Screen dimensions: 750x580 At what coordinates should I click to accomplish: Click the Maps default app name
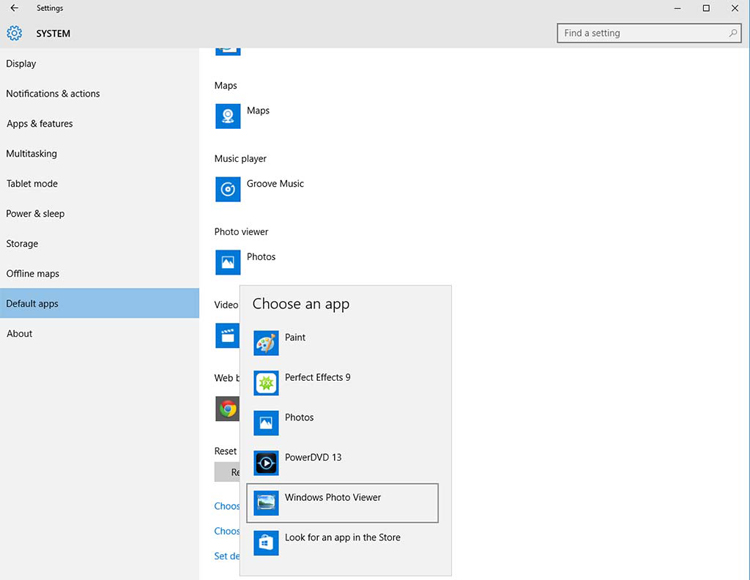(258, 110)
